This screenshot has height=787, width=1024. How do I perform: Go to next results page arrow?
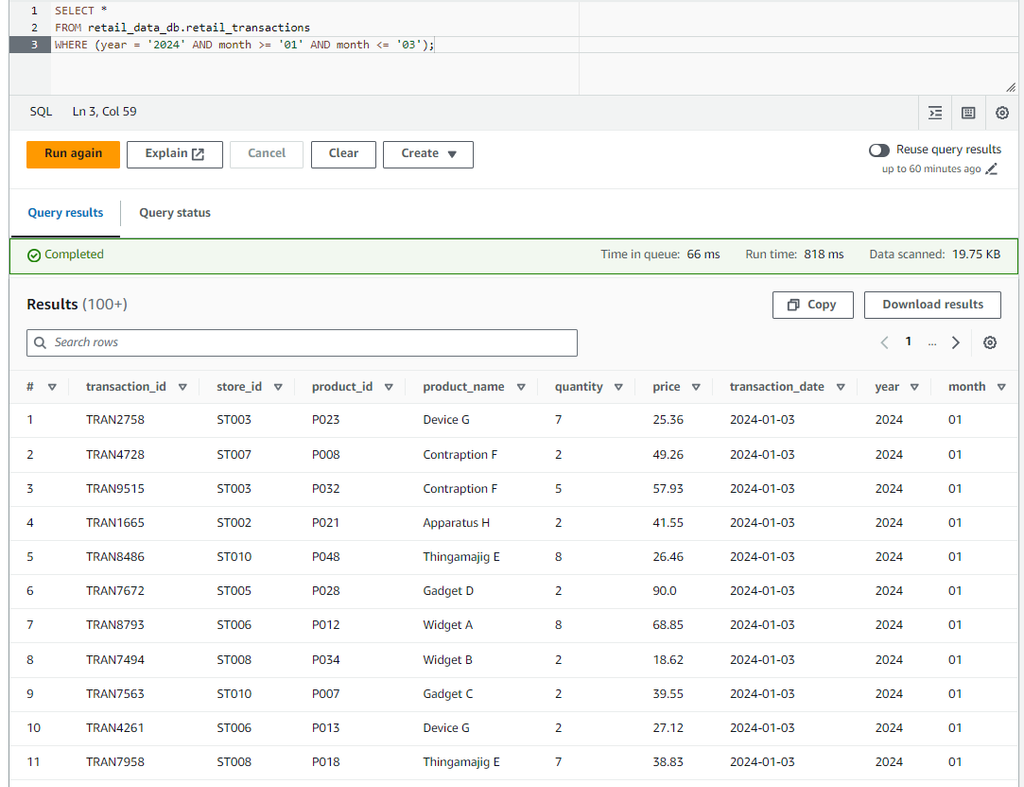click(x=956, y=342)
